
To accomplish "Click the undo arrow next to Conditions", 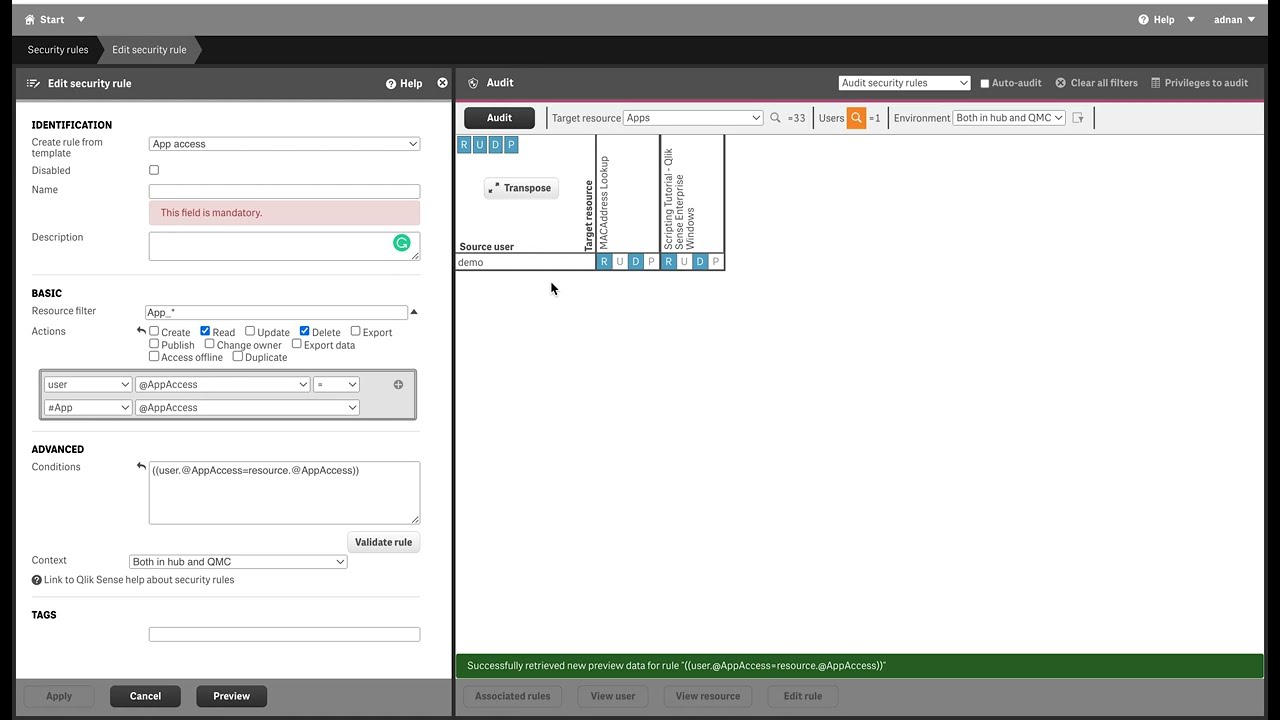I will (x=141, y=467).
